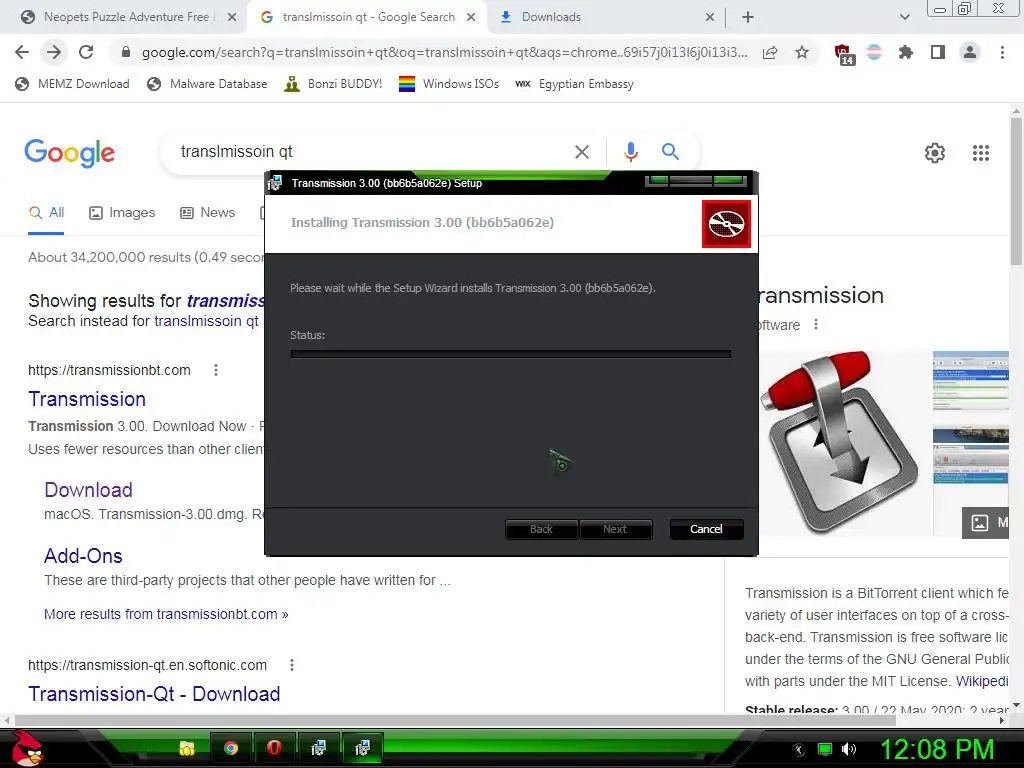Open Opera from the taskbar
Image resolution: width=1024 pixels, height=768 pixels.
274,748
